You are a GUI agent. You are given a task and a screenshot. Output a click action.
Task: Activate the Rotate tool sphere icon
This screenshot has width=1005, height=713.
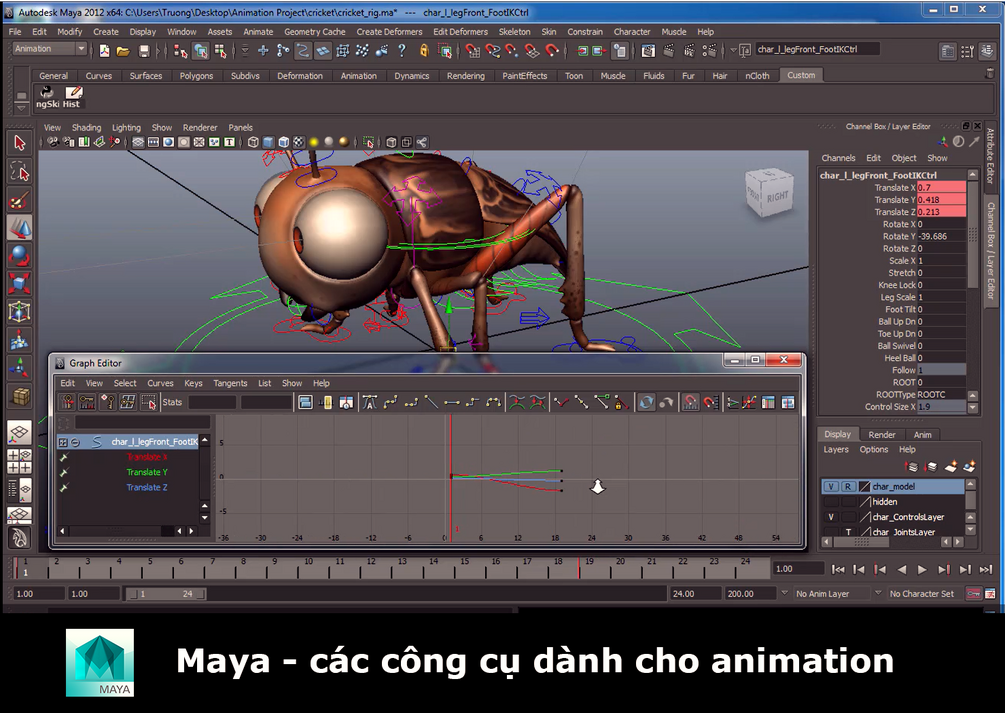pos(19,256)
